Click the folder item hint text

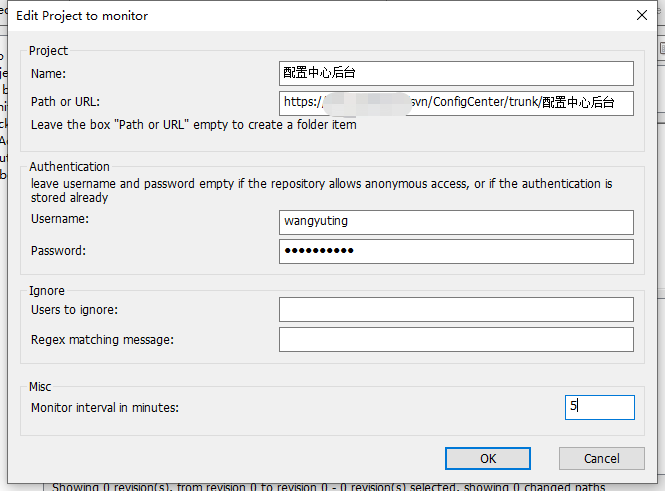193,125
